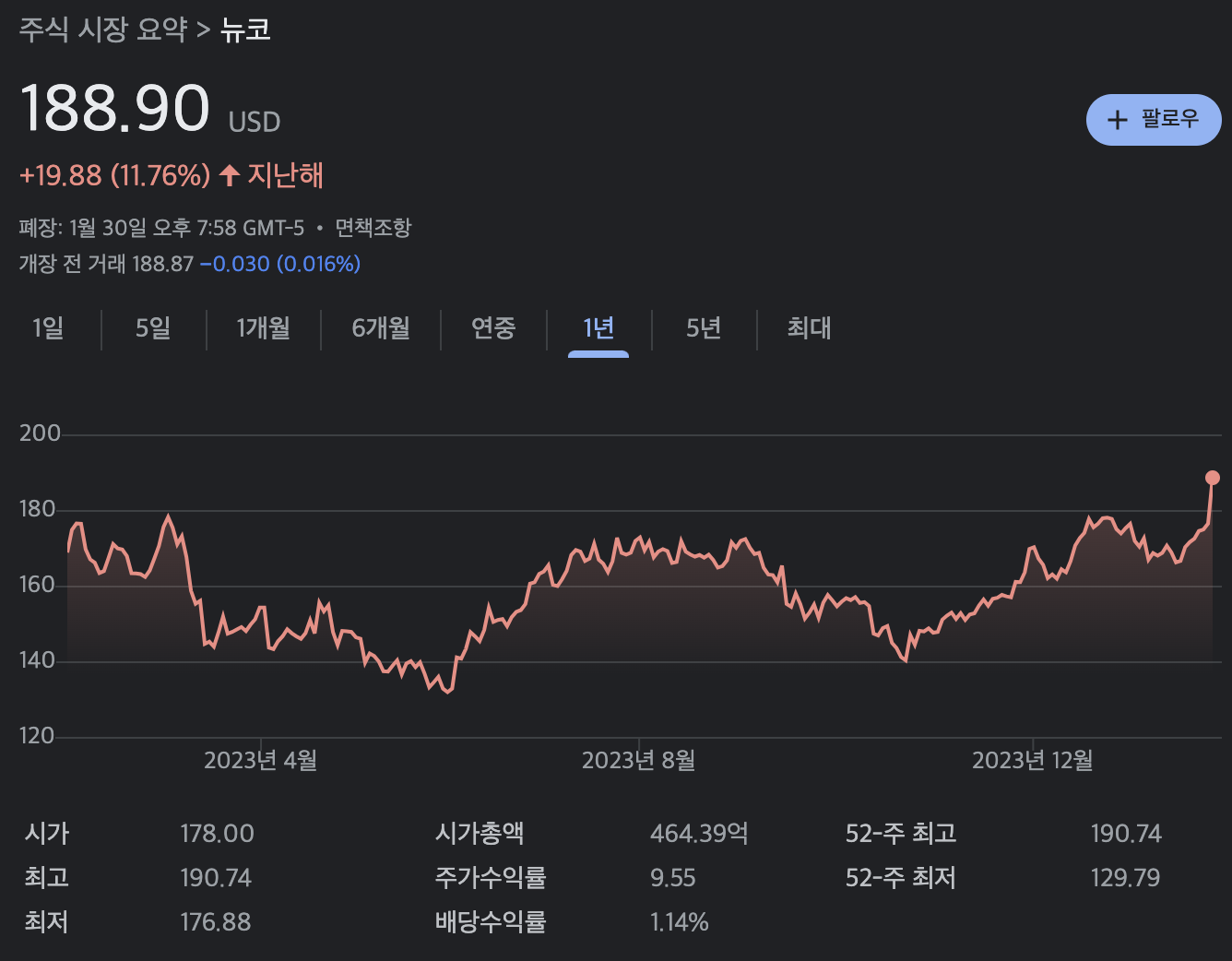Click the +19.88 (11.76%) change text

pyautogui.click(x=115, y=174)
